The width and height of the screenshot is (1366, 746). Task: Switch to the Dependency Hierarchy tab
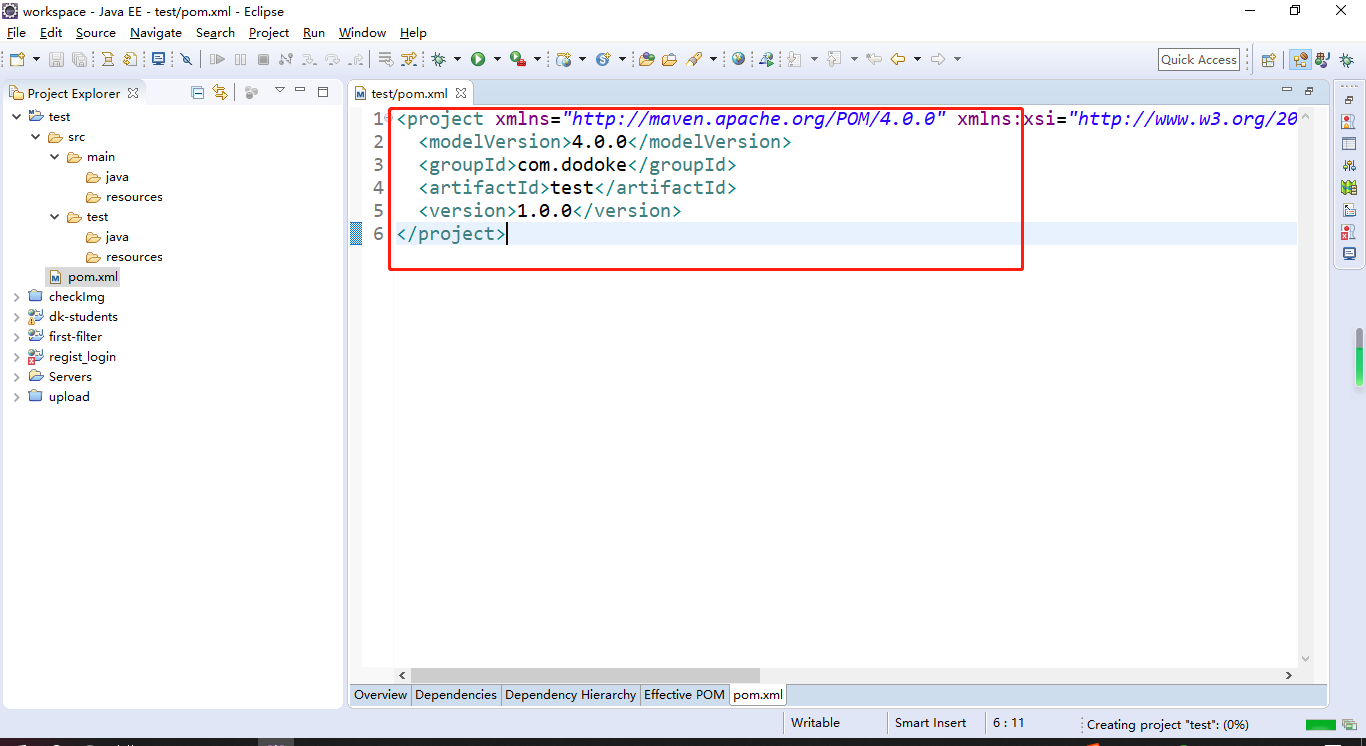(570, 695)
